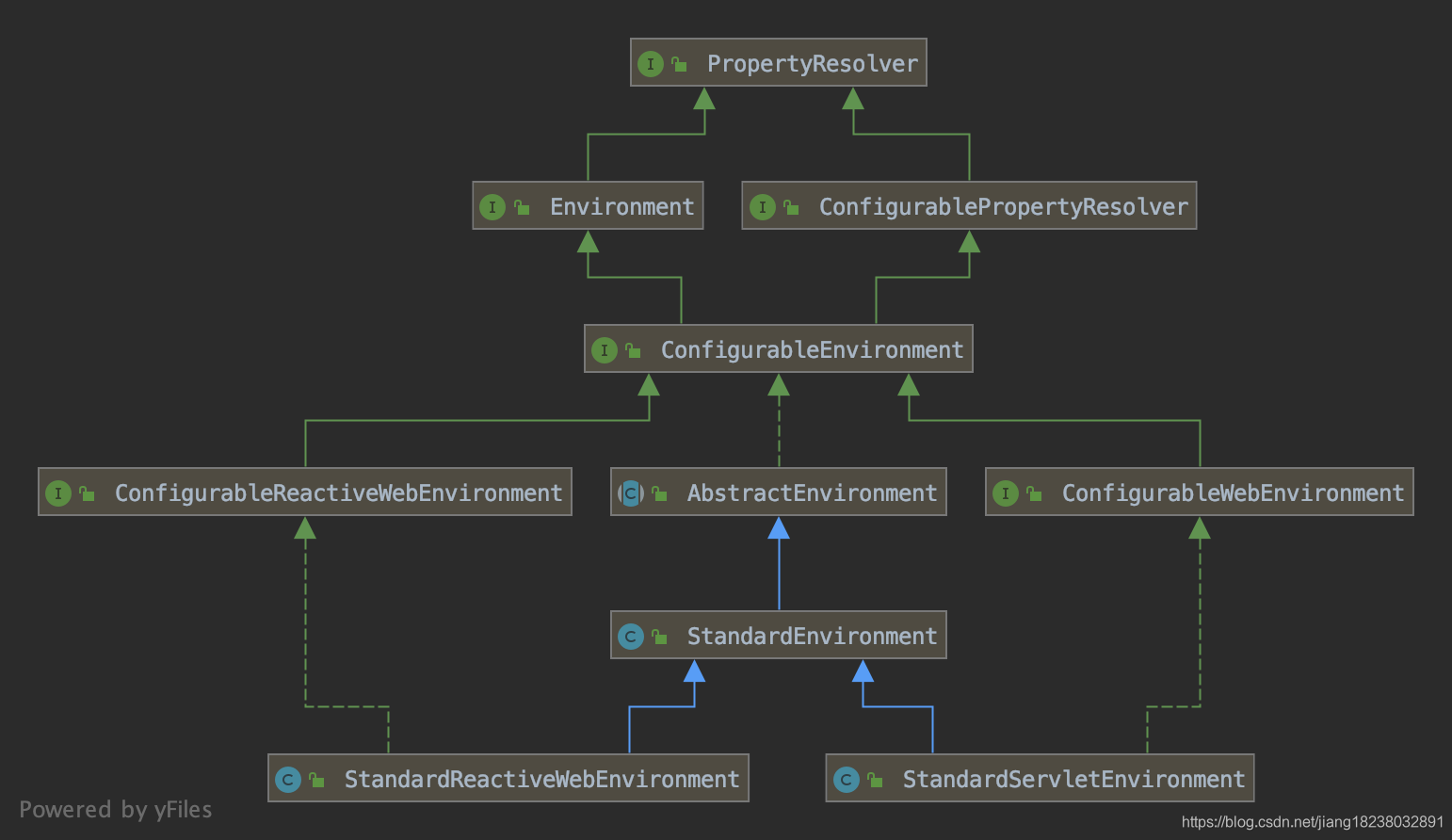Click the public lock icon on AbstractEnvironment
1452x840 pixels.
click(659, 493)
